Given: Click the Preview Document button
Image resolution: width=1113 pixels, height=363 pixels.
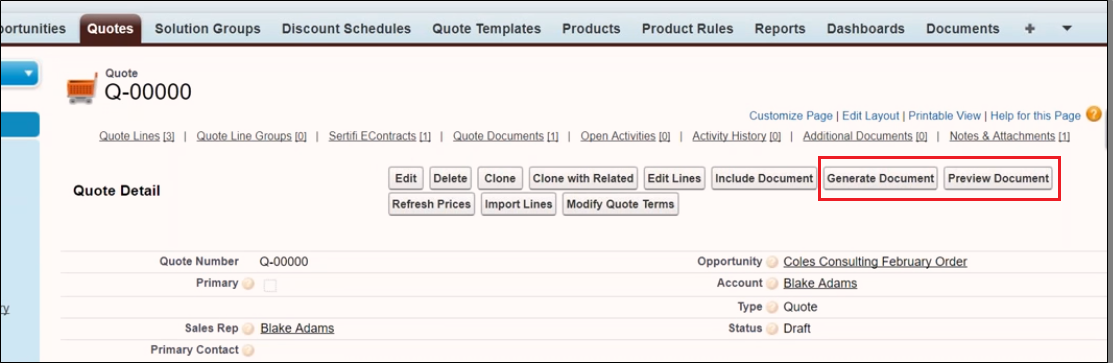Looking at the screenshot, I should (998, 178).
